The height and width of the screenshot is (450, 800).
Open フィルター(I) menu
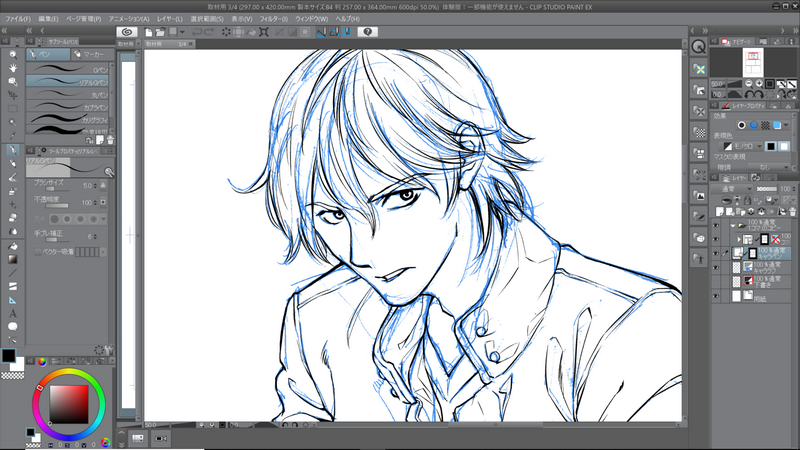(x=273, y=19)
